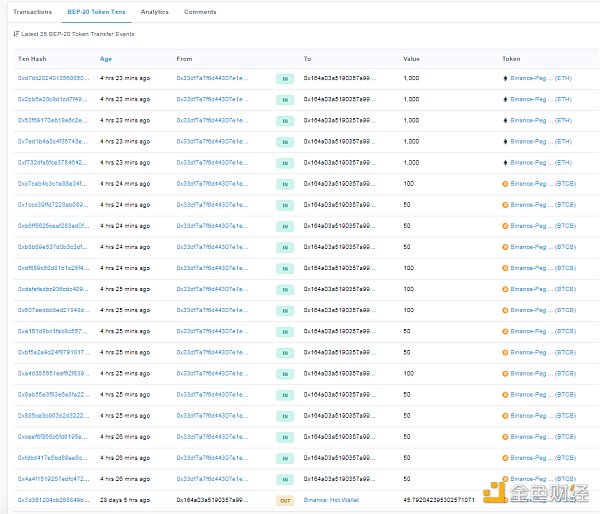Open transaction hash 0x7d361204cb... from 28 days ago
Viewport: 600px width, 514px height.
pos(52,498)
